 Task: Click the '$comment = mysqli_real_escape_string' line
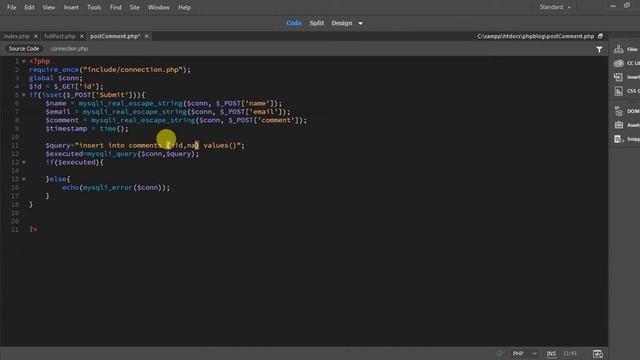click(x=176, y=120)
